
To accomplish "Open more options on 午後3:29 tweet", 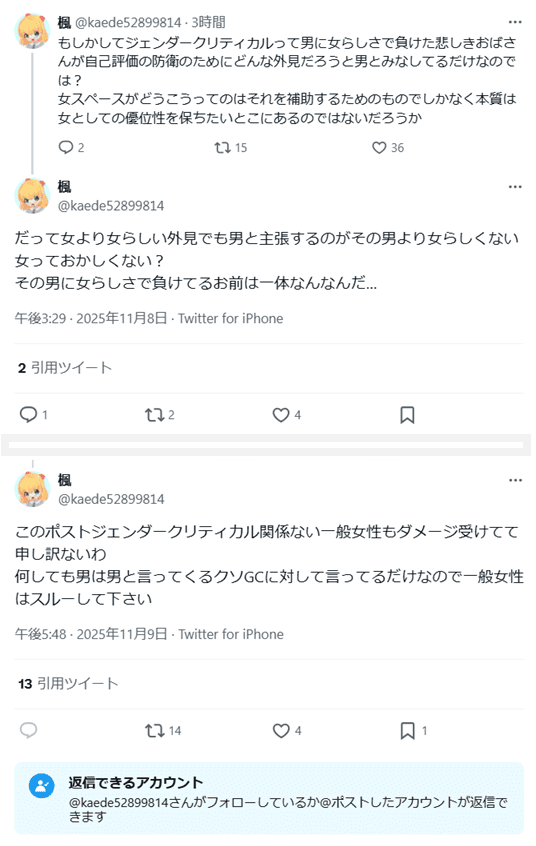I will coord(515,187).
